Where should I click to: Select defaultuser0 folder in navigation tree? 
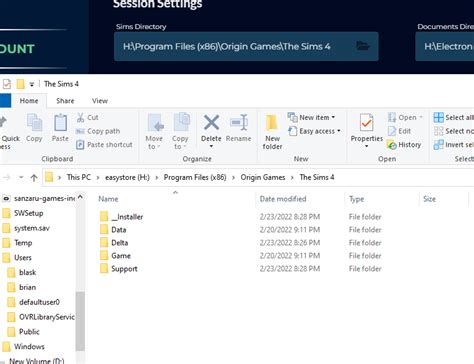[x=39, y=302]
